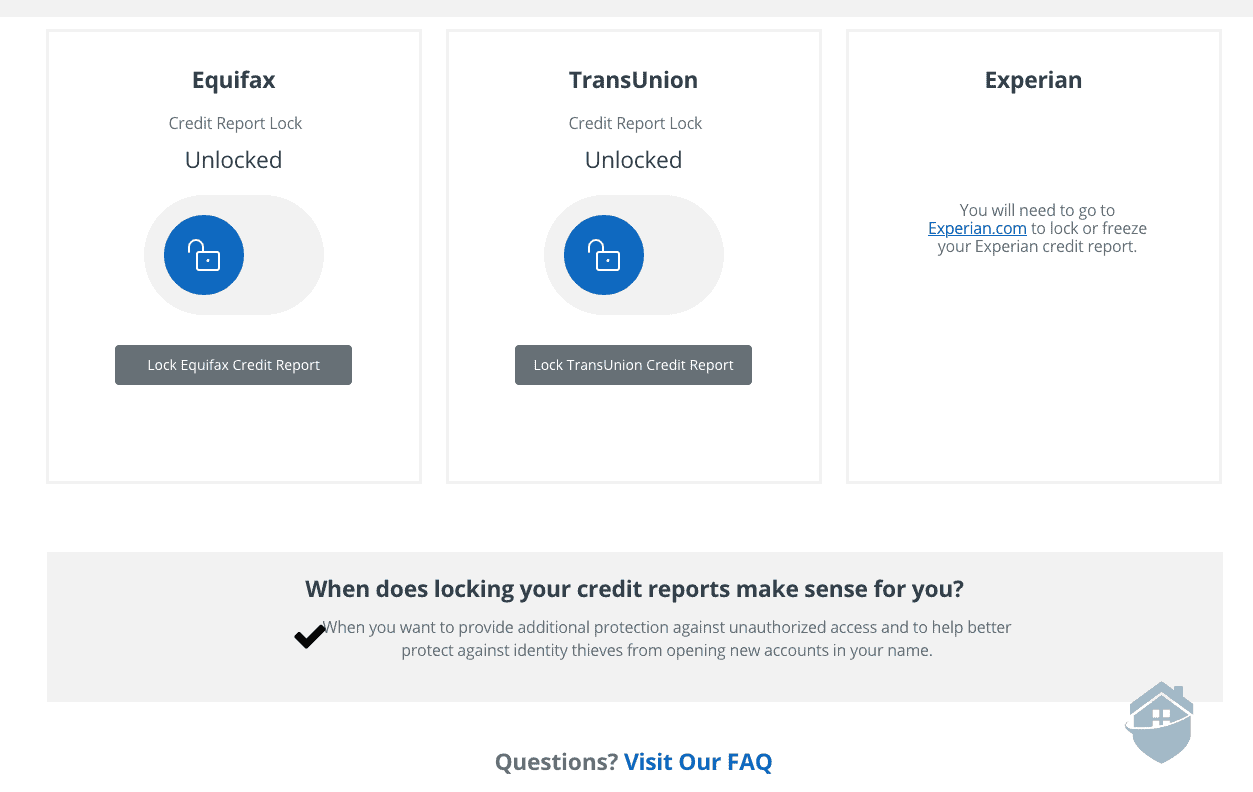1253x792 pixels.
Task: Click the Equifax Unlocked status text
Action: coord(233,160)
